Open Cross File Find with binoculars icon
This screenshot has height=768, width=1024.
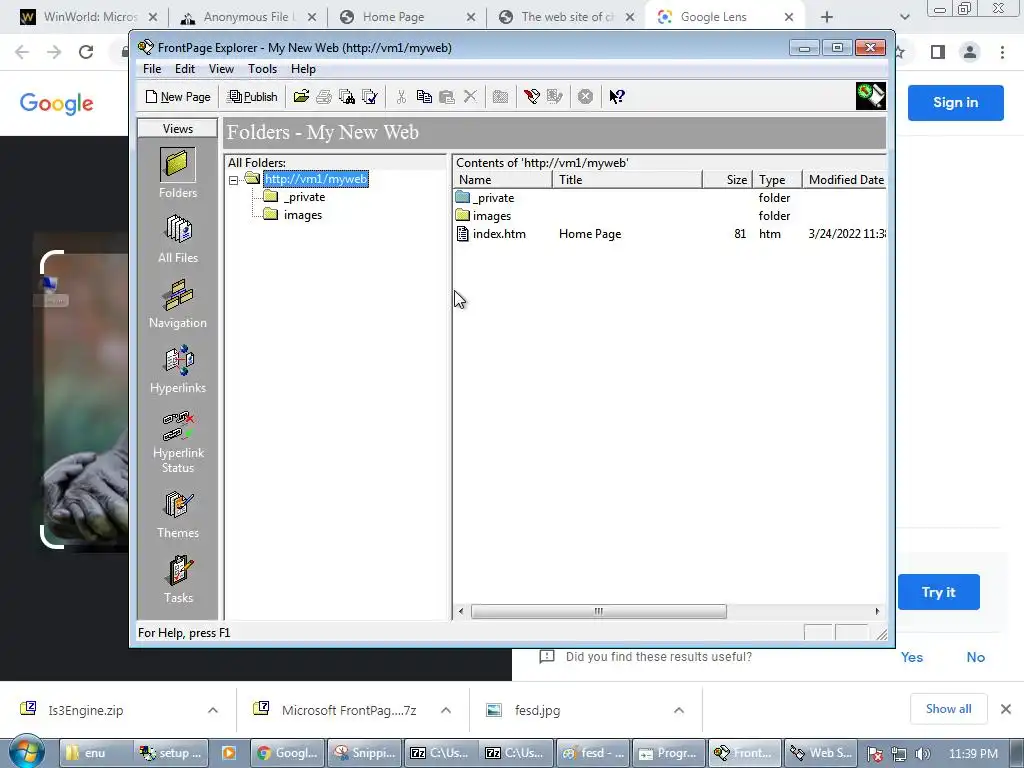pos(347,97)
